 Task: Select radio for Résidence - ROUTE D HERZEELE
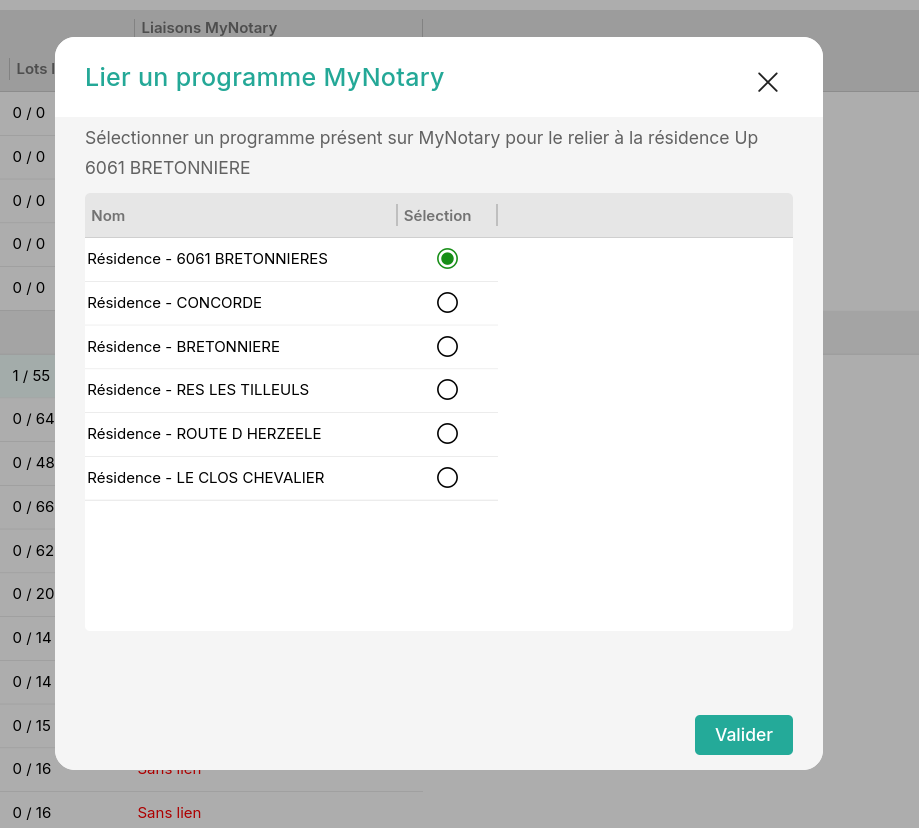point(447,434)
